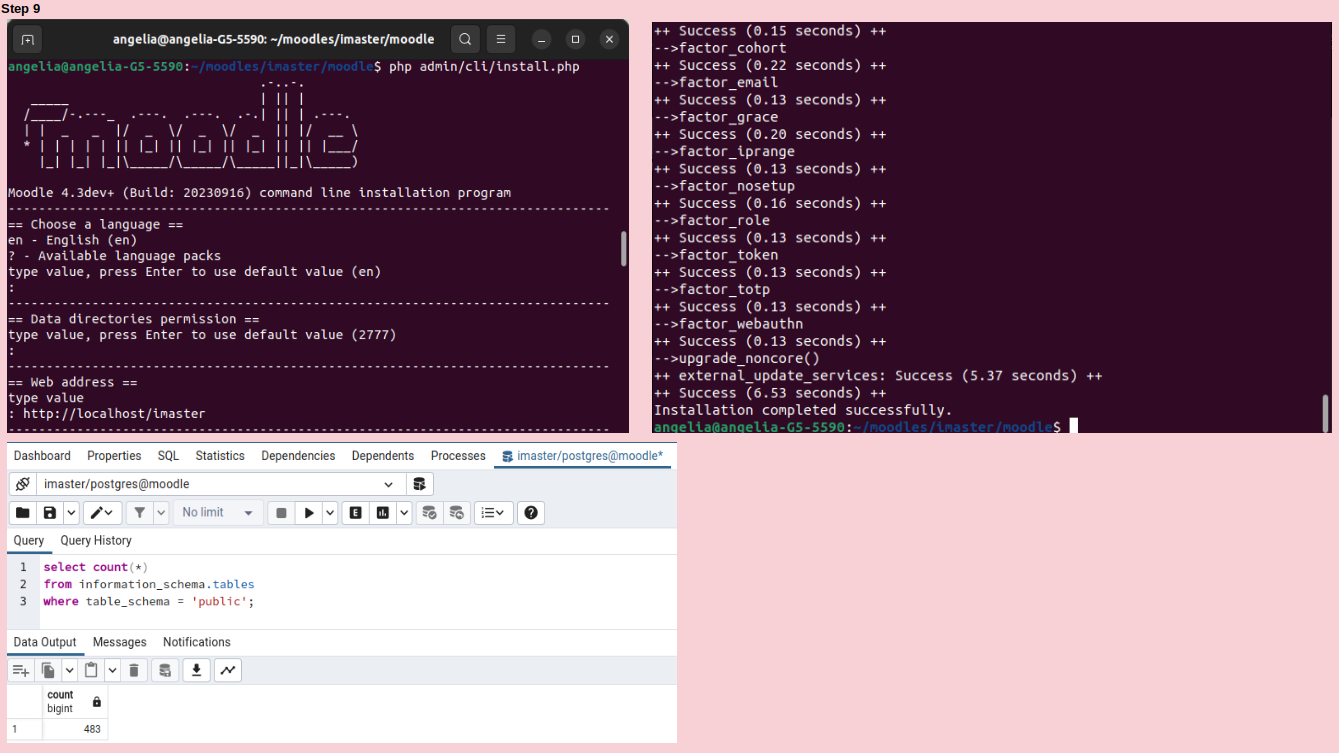Click http://localhost/imaster text in terminal
Screen dimensions: 1339x753
114,414
